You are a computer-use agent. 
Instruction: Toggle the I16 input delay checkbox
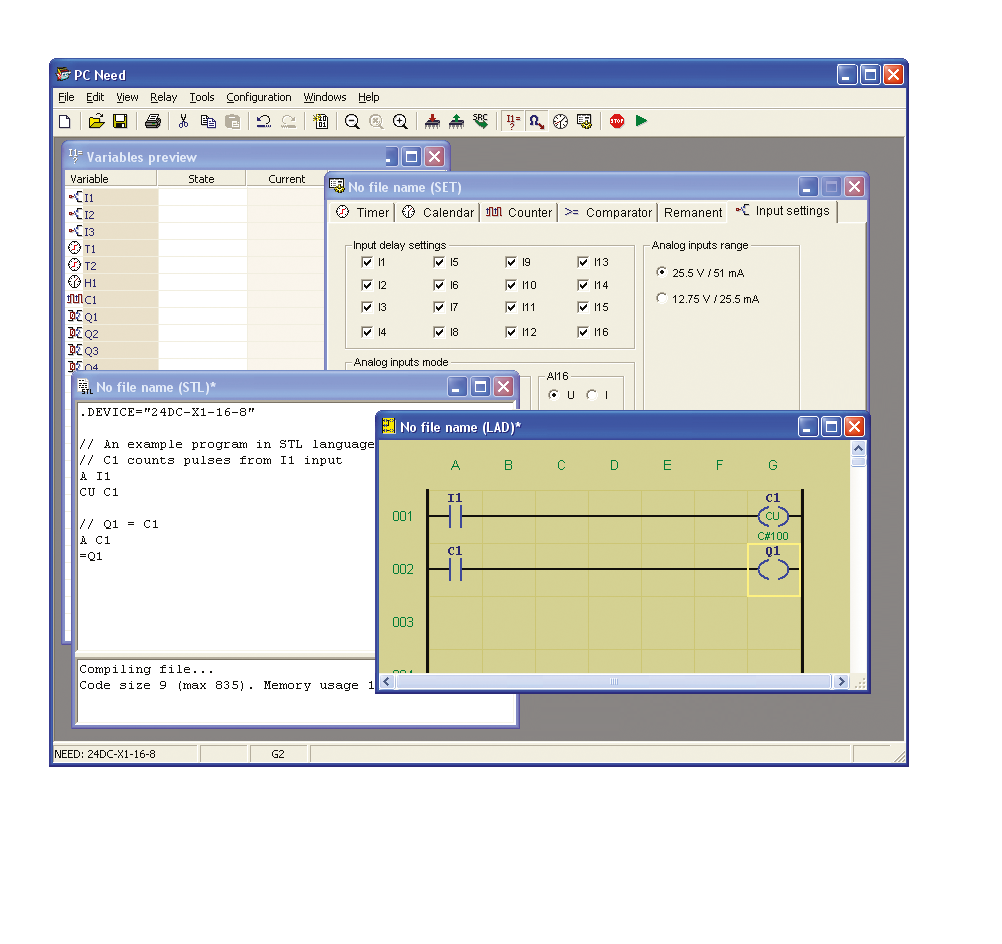(583, 332)
